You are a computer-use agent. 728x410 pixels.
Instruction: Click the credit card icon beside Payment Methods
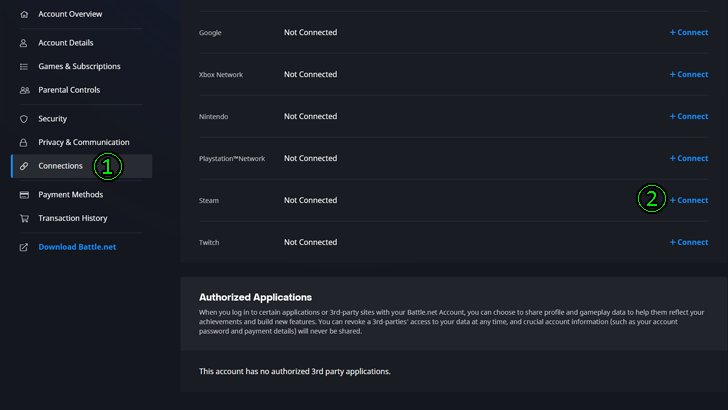pos(24,195)
